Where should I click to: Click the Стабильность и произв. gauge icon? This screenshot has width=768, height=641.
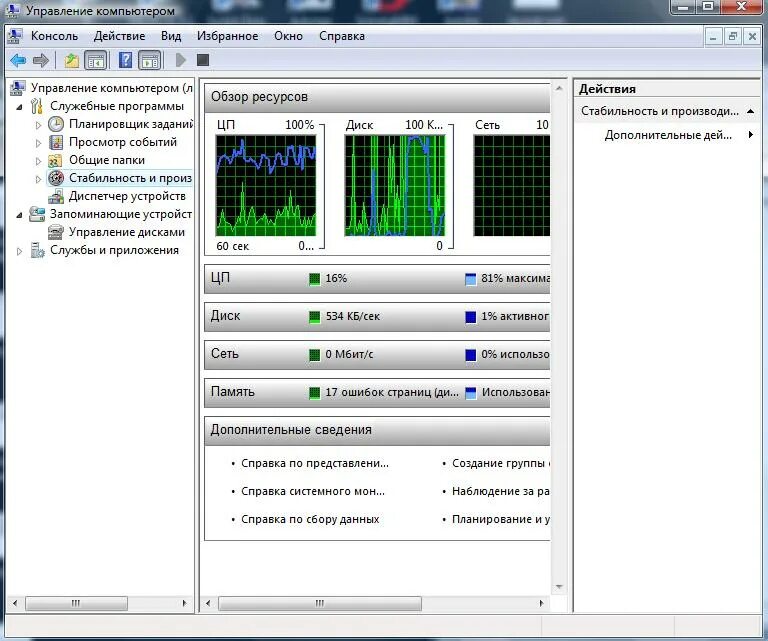(56, 178)
